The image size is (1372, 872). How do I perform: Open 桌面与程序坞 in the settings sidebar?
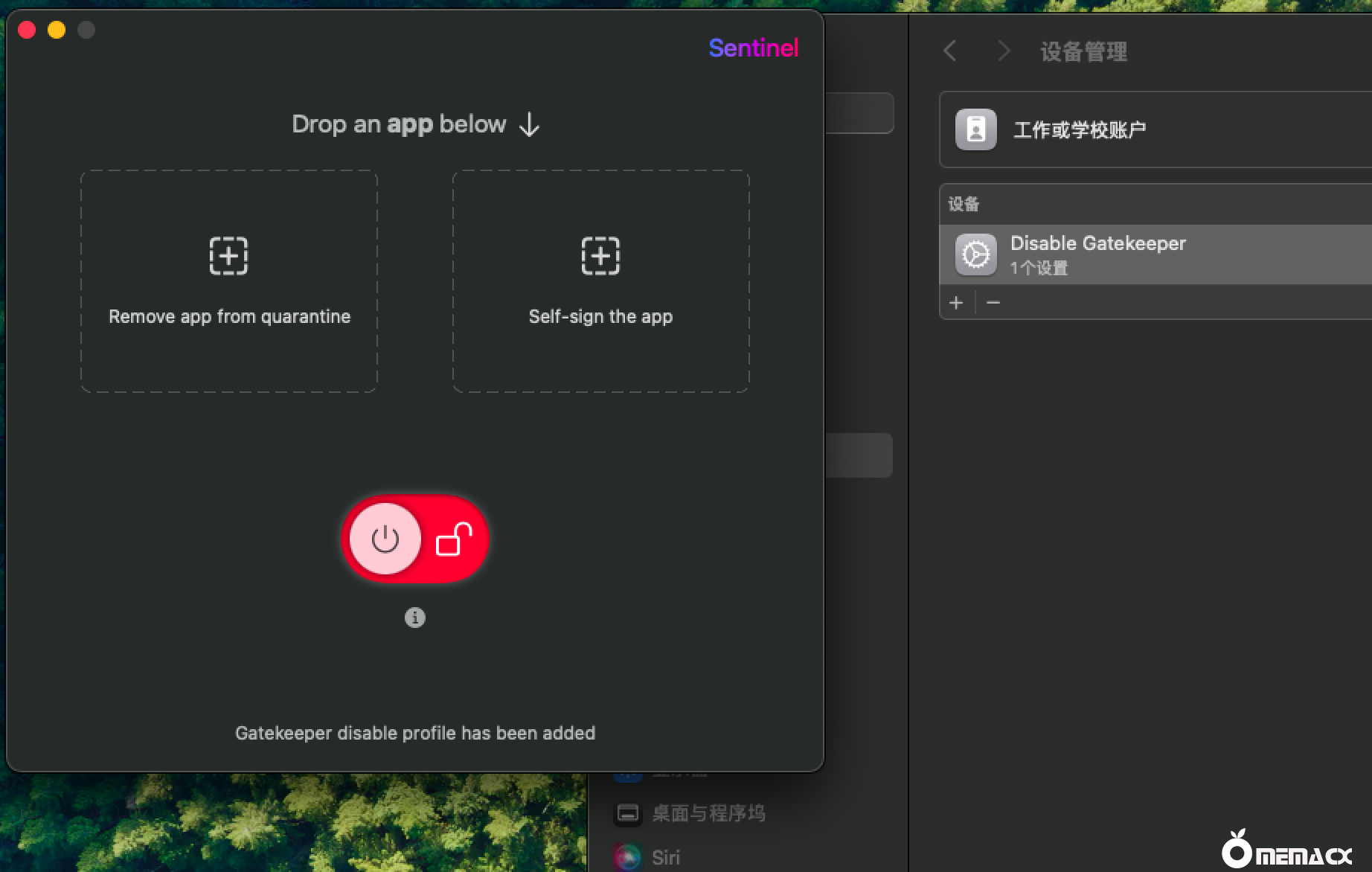[x=707, y=813]
